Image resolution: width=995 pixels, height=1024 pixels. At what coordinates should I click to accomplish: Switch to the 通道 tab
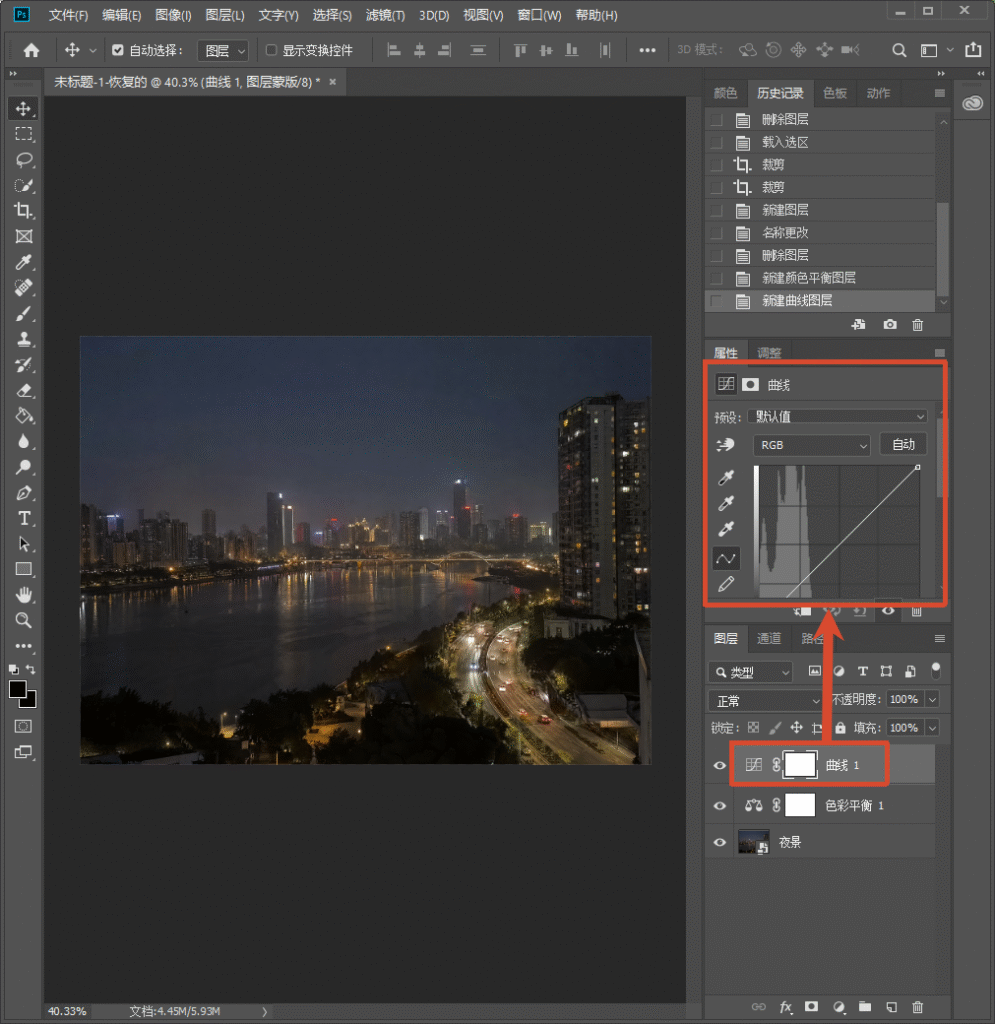(768, 639)
